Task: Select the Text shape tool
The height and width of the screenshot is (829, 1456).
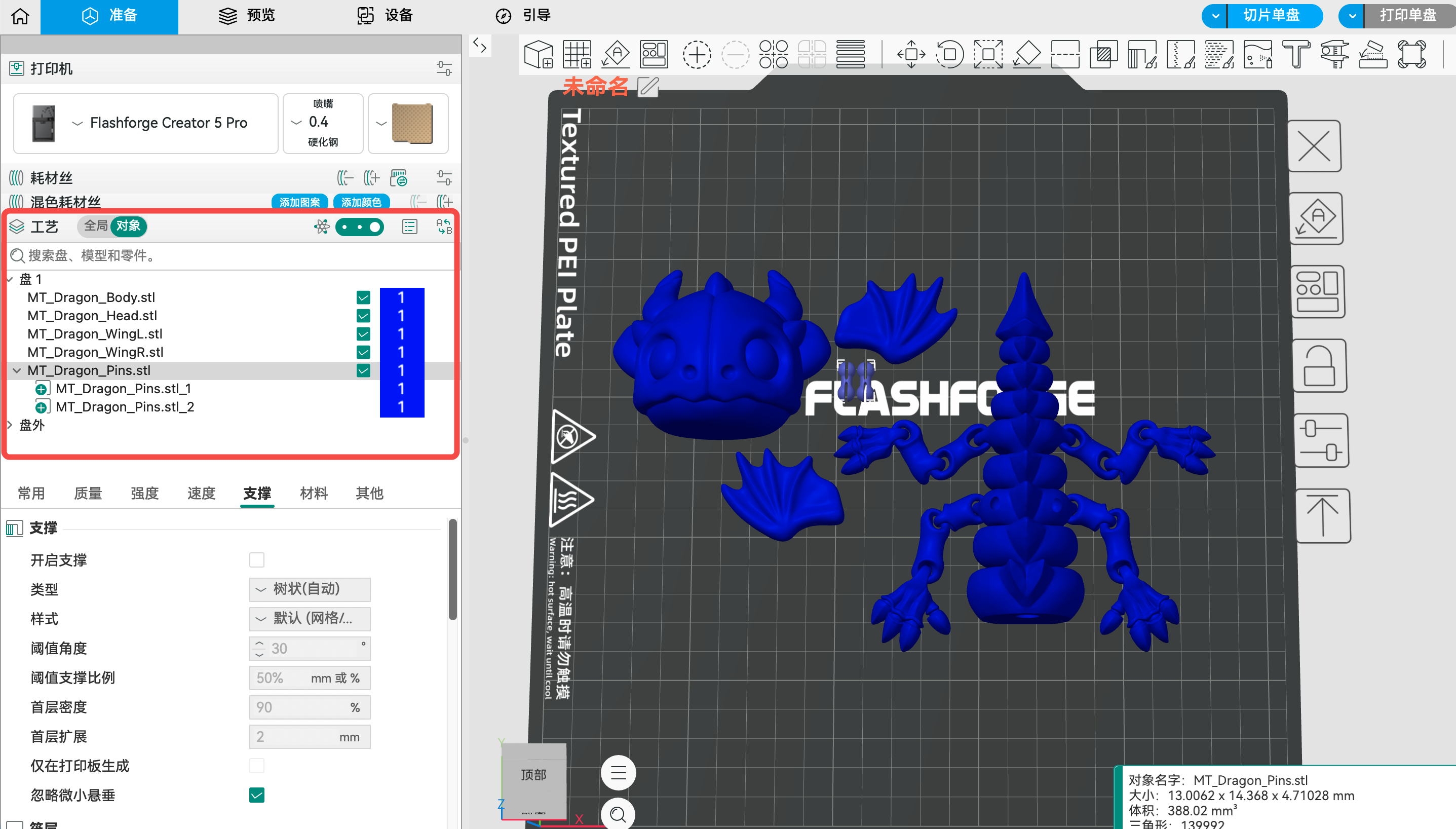Action: [x=1296, y=55]
